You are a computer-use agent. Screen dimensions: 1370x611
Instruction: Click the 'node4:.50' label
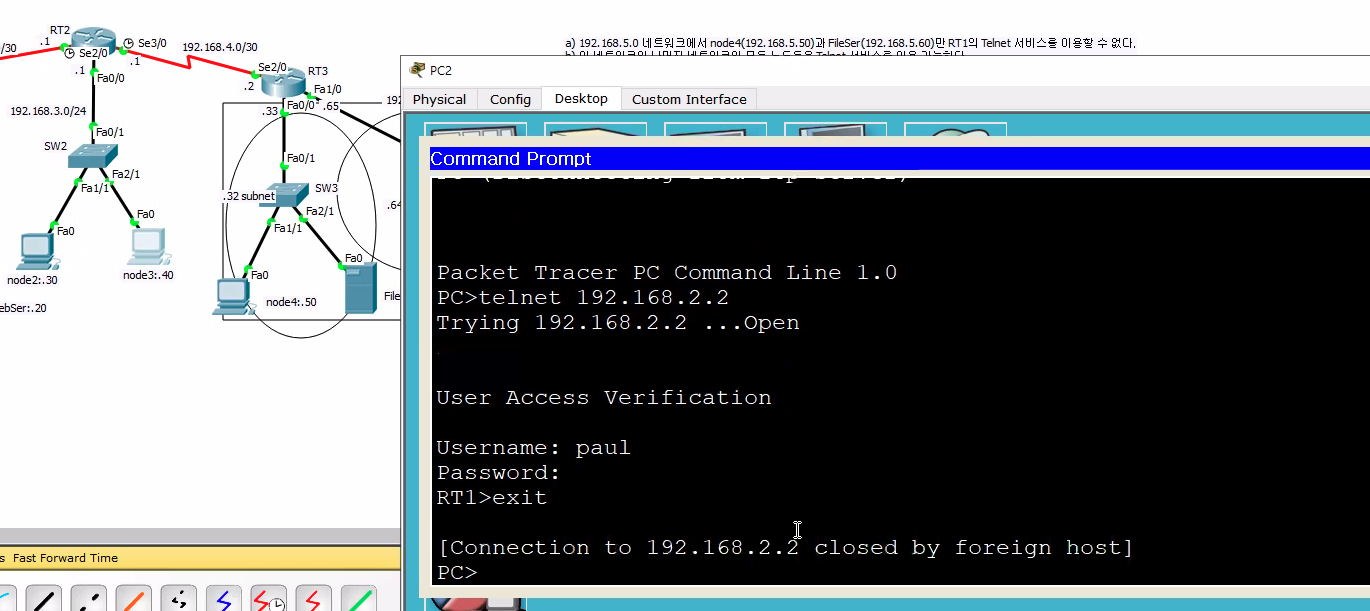(x=291, y=302)
